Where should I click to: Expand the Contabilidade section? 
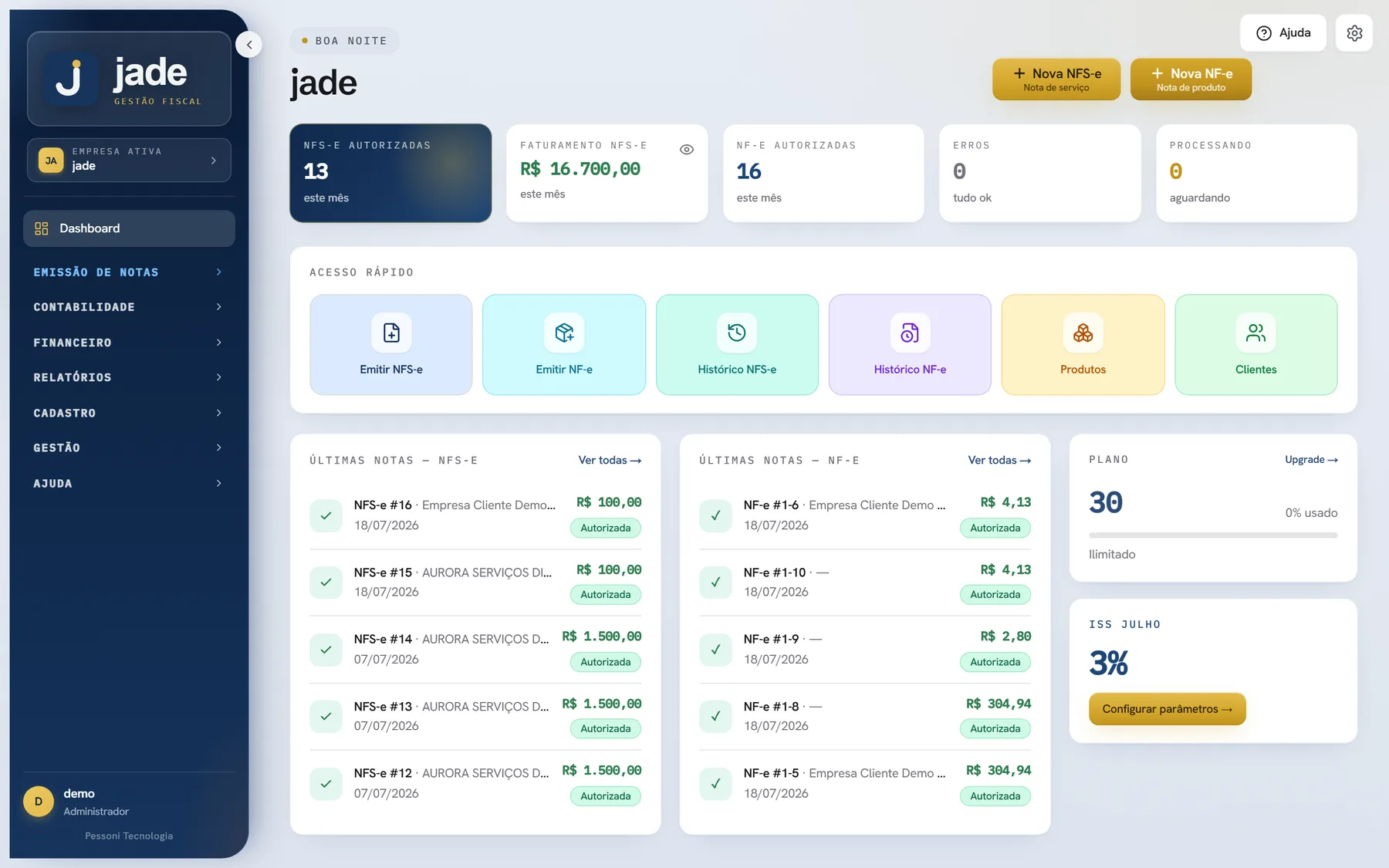(129, 307)
